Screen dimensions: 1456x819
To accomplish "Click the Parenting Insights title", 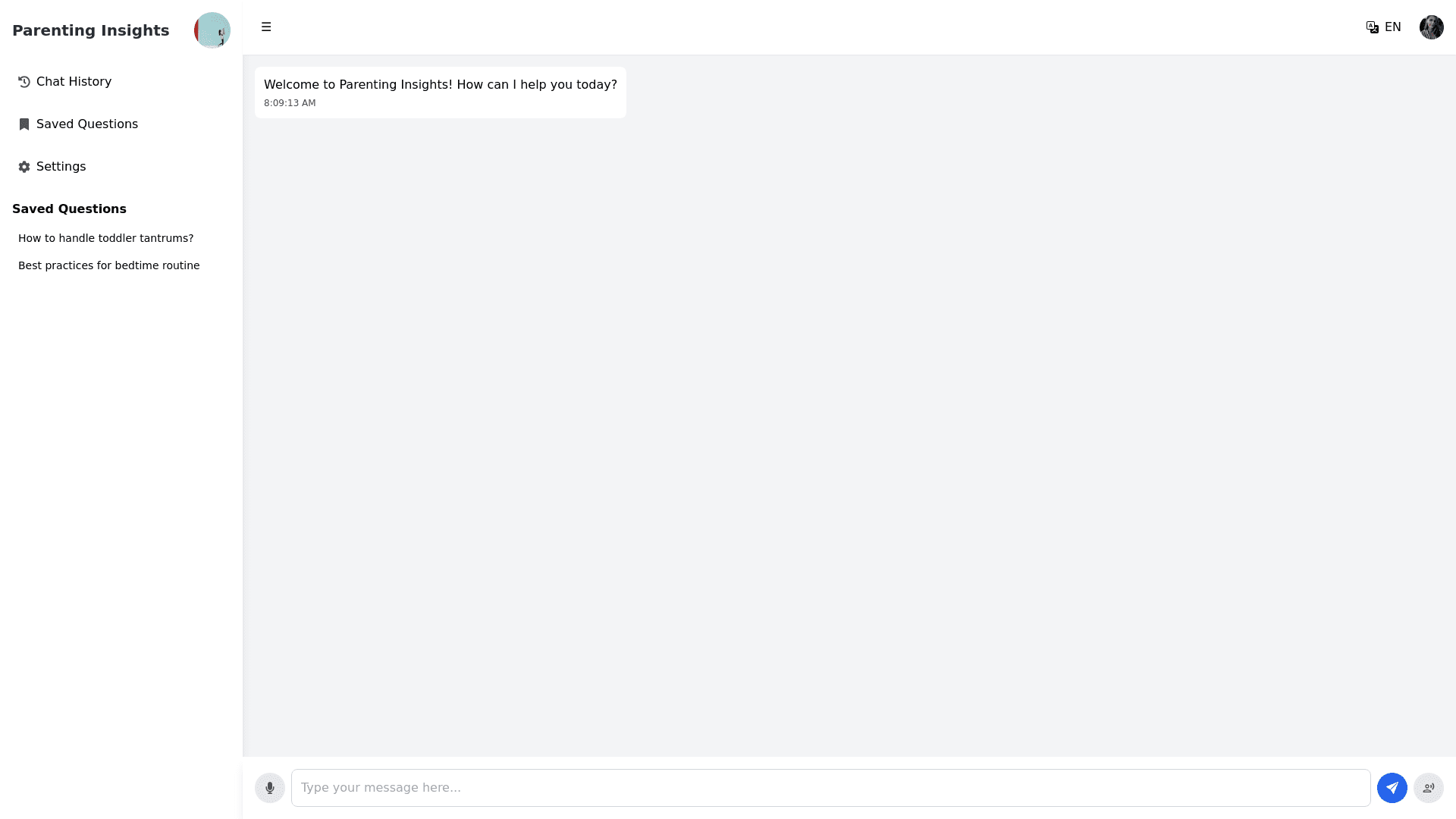I will [91, 30].
